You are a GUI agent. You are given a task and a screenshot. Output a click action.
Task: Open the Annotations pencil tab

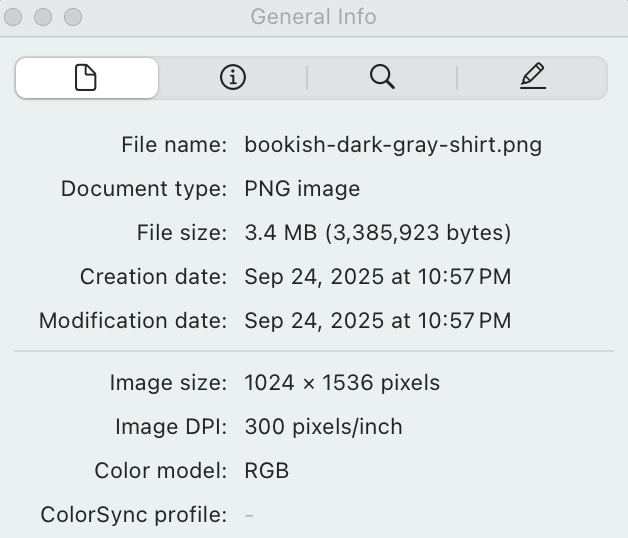(533, 78)
